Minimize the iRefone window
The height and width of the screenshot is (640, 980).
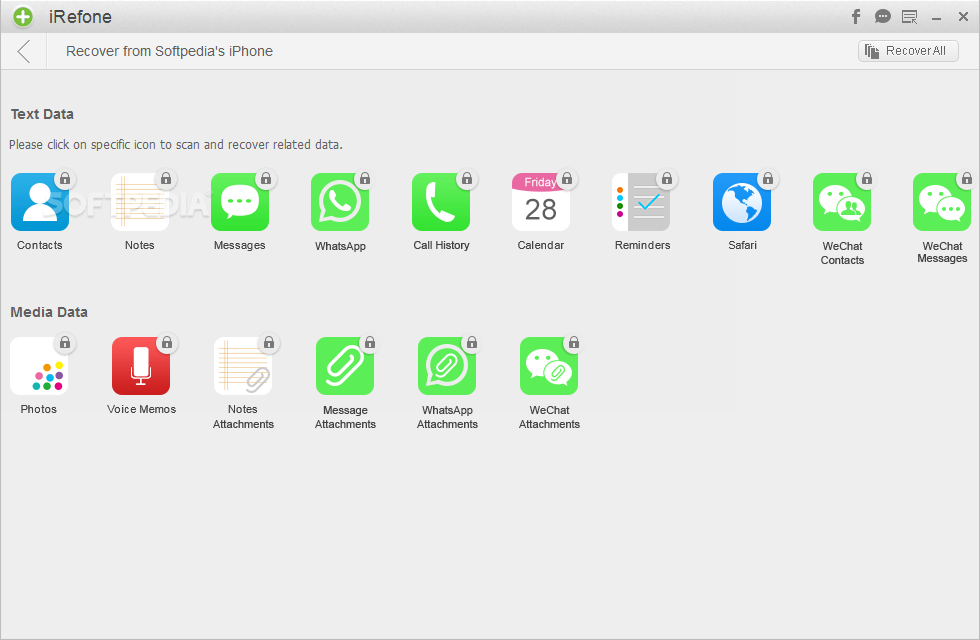[x=936, y=19]
